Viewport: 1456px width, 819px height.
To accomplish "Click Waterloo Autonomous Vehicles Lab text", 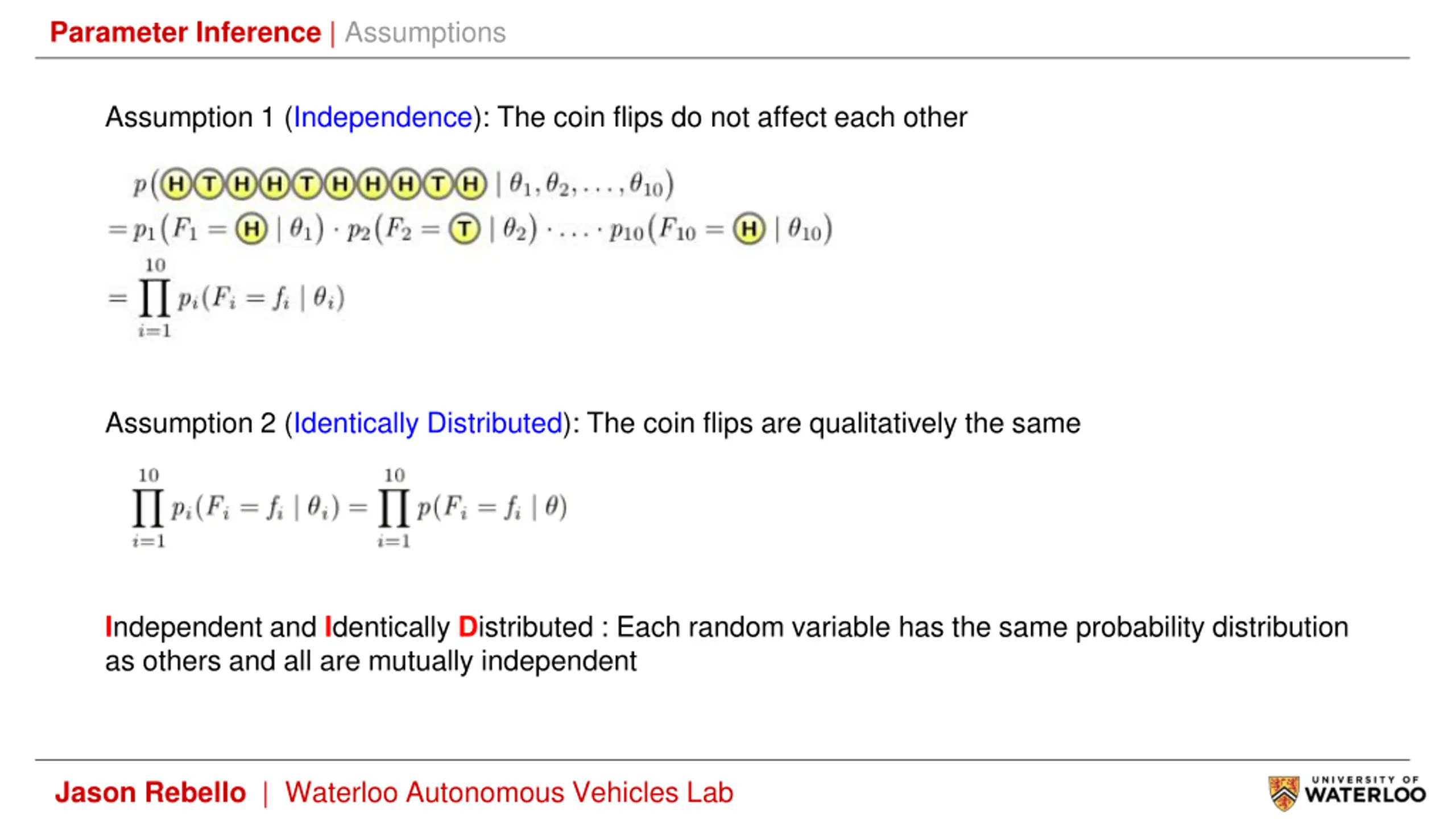I will (509, 792).
